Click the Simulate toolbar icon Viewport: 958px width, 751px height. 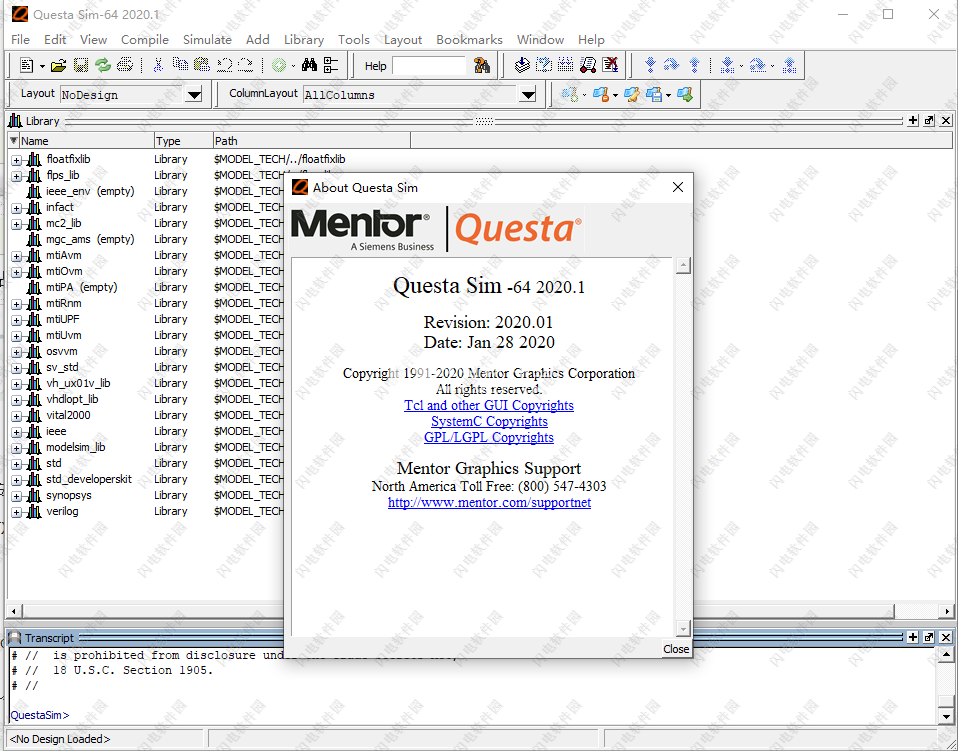pos(566,65)
